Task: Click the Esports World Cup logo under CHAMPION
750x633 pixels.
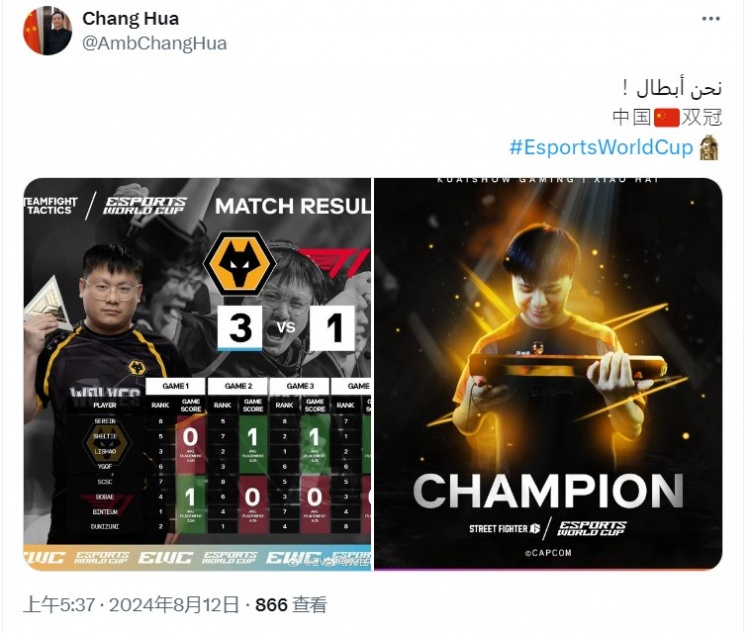Action: click(592, 528)
